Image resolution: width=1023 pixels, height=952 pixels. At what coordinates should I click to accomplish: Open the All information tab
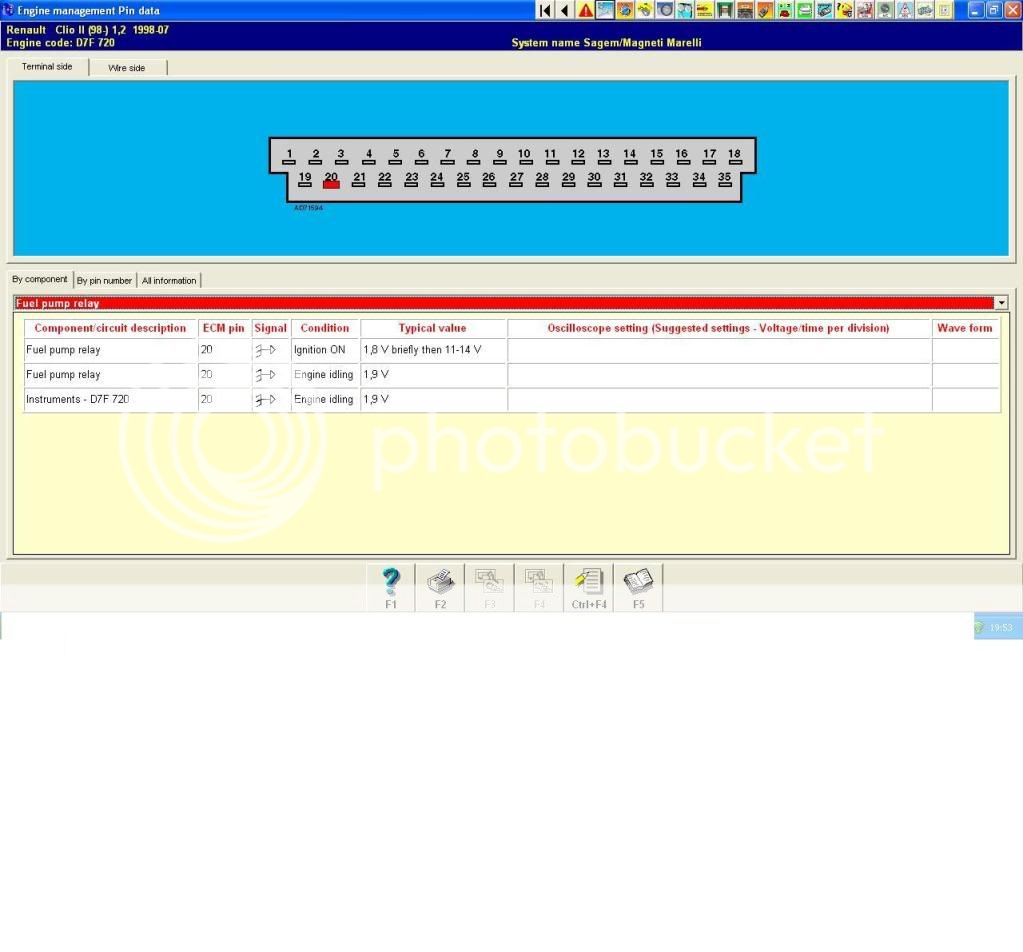click(x=169, y=281)
